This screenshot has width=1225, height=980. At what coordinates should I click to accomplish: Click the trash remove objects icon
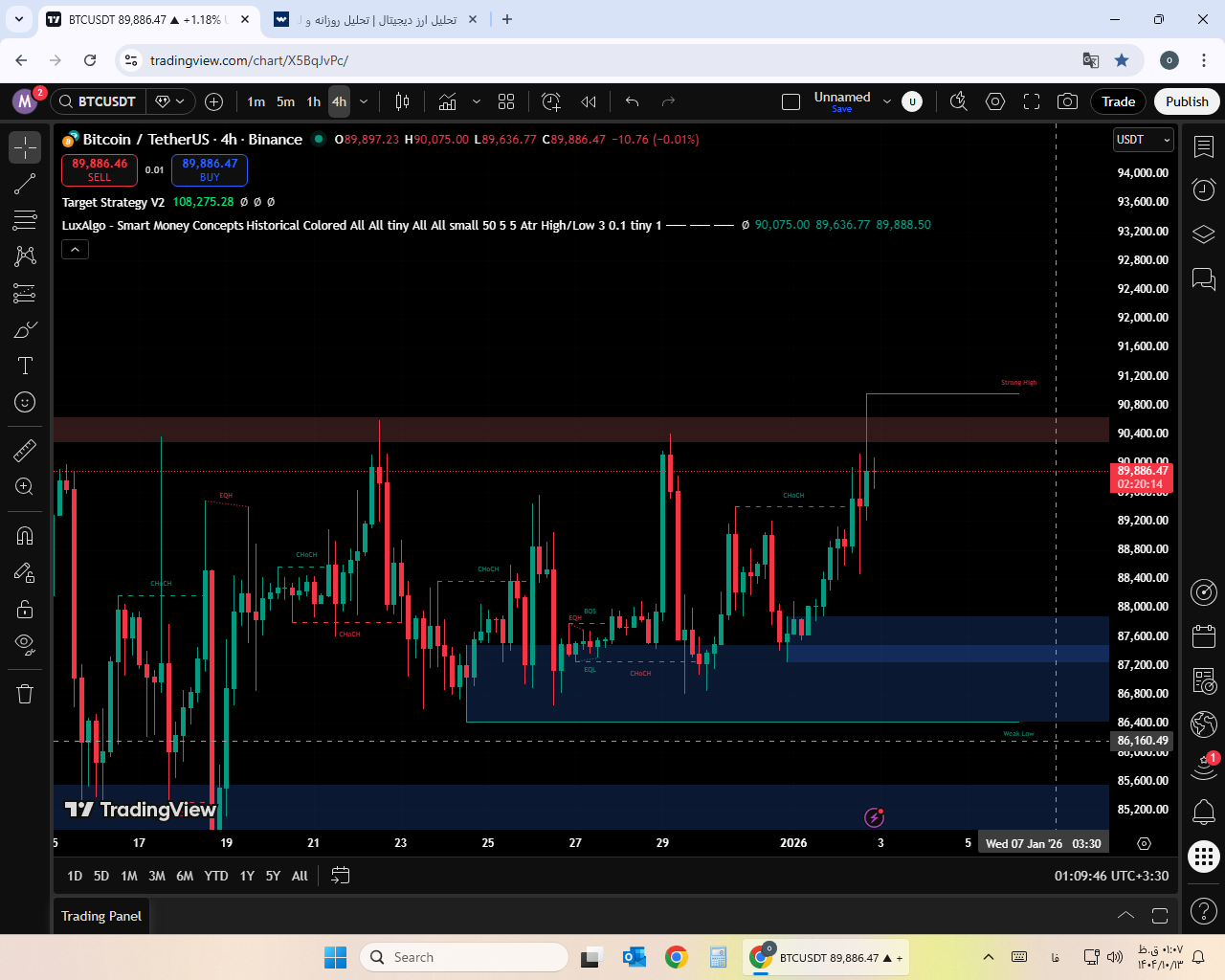point(25,694)
